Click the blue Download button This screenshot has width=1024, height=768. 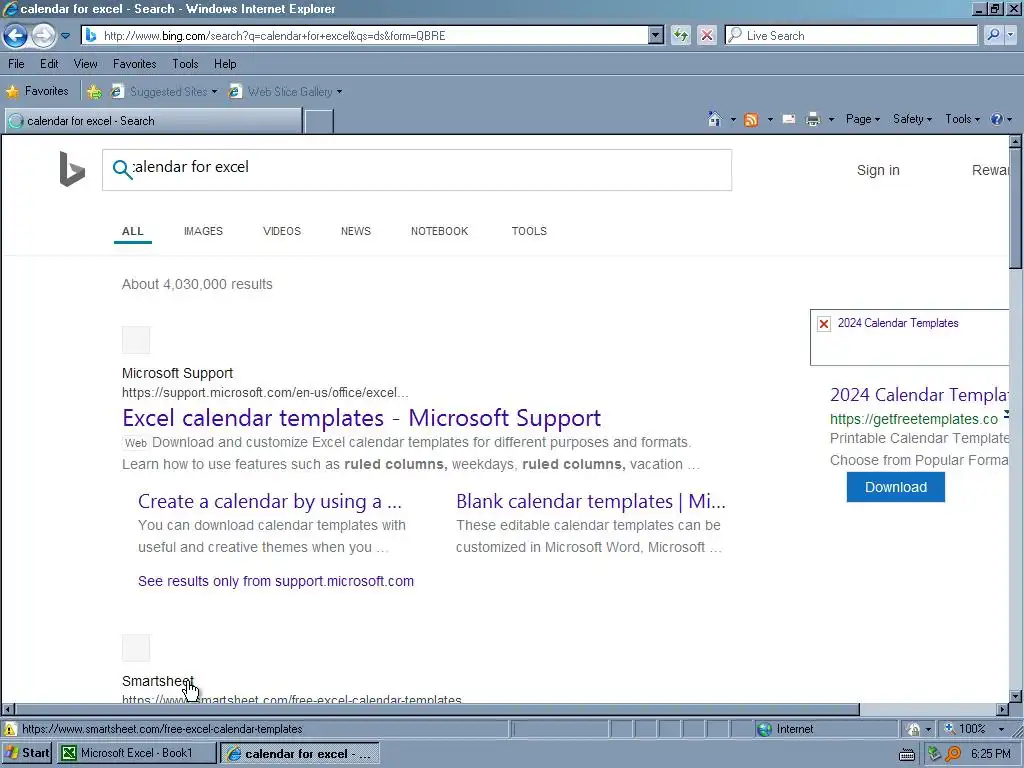point(895,487)
